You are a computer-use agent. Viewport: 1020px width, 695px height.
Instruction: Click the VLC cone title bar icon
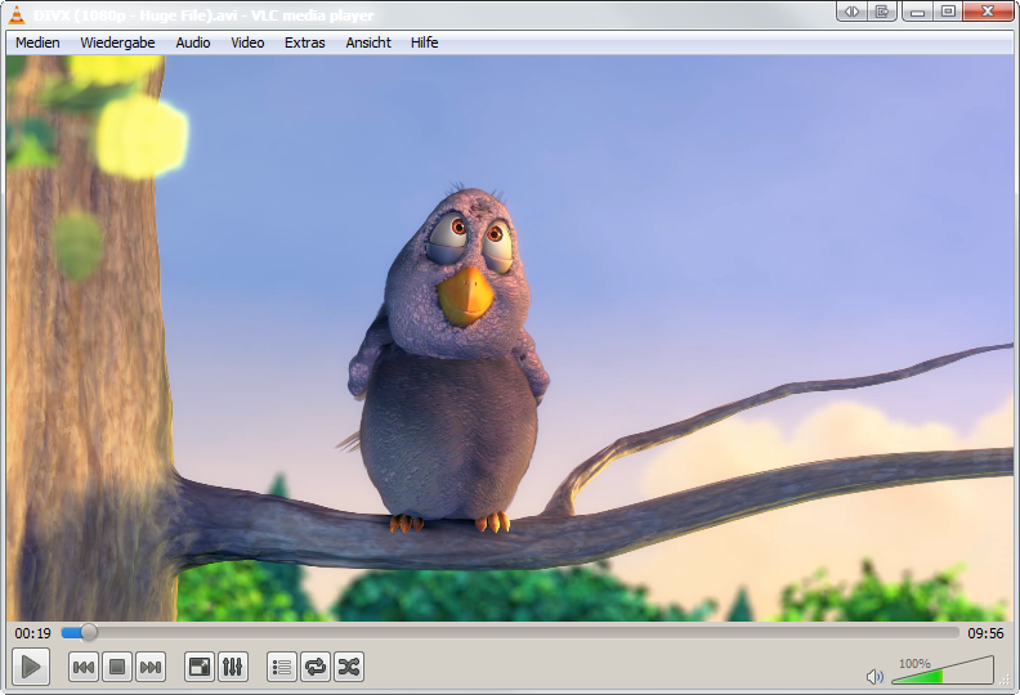point(16,15)
